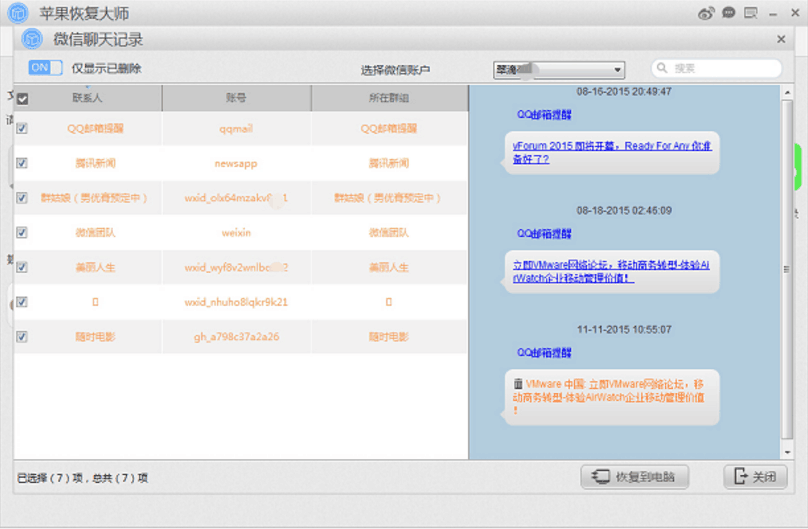This screenshot has width=808, height=529.
Task: Click the 微信聊天记录 dialog logo icon
Action: pyautogui.click(x=32, y=39)
